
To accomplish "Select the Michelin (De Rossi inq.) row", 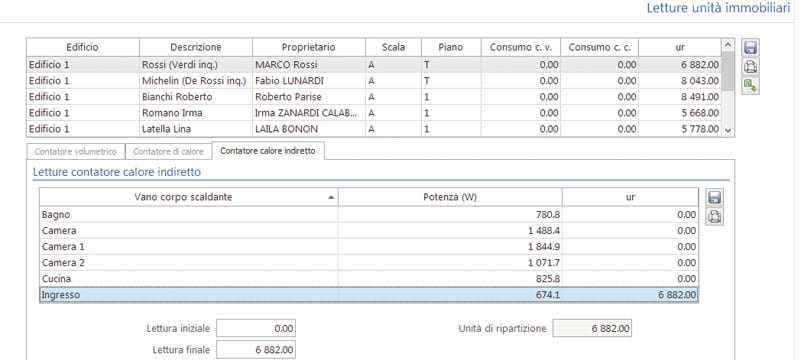I will coord(374,81).
